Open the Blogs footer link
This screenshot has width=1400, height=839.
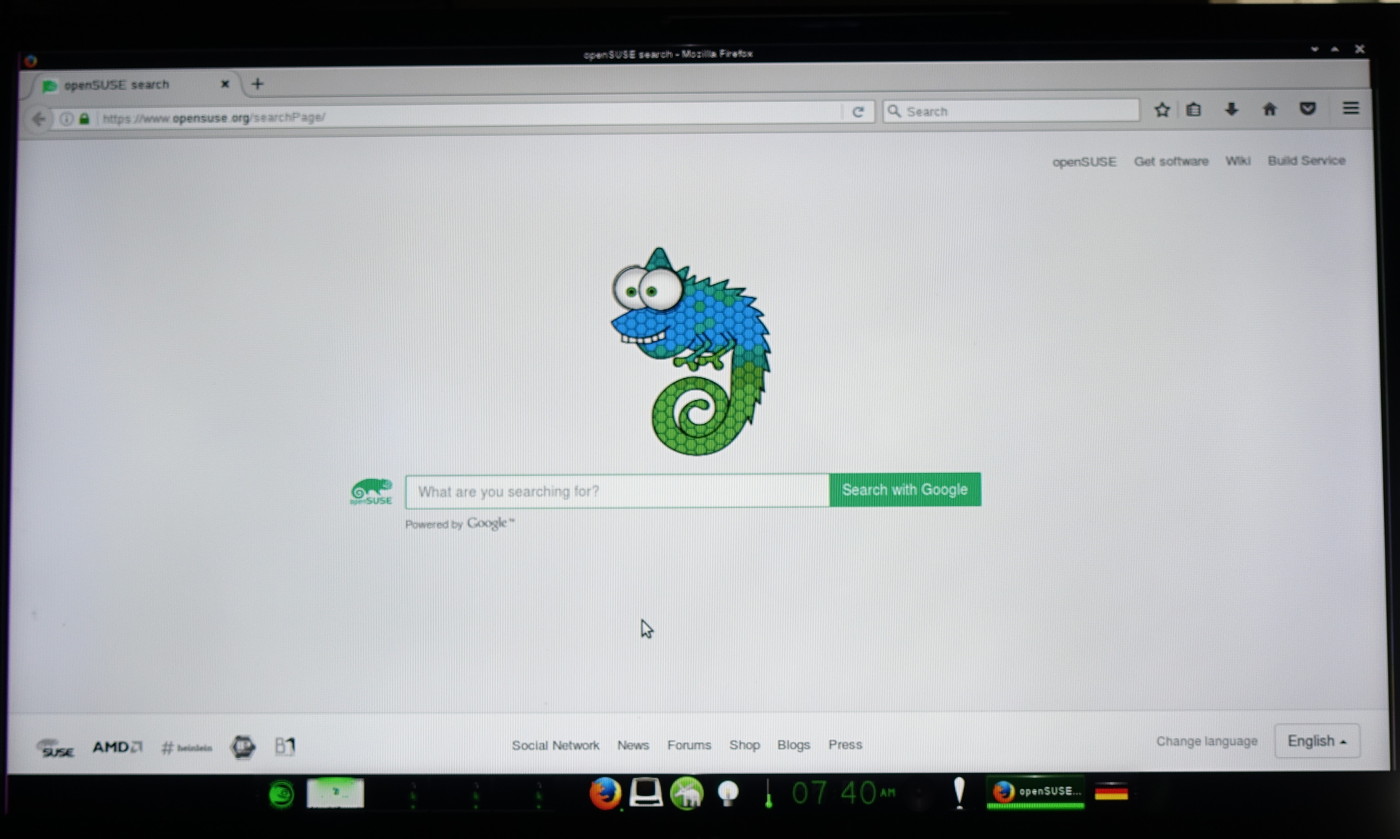pos(793,745)
